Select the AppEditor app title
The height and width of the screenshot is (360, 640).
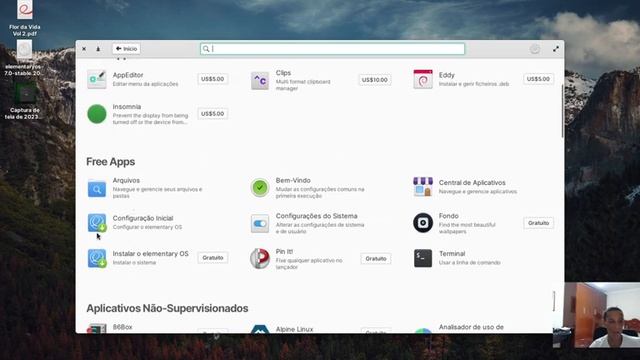pos(128,75)
